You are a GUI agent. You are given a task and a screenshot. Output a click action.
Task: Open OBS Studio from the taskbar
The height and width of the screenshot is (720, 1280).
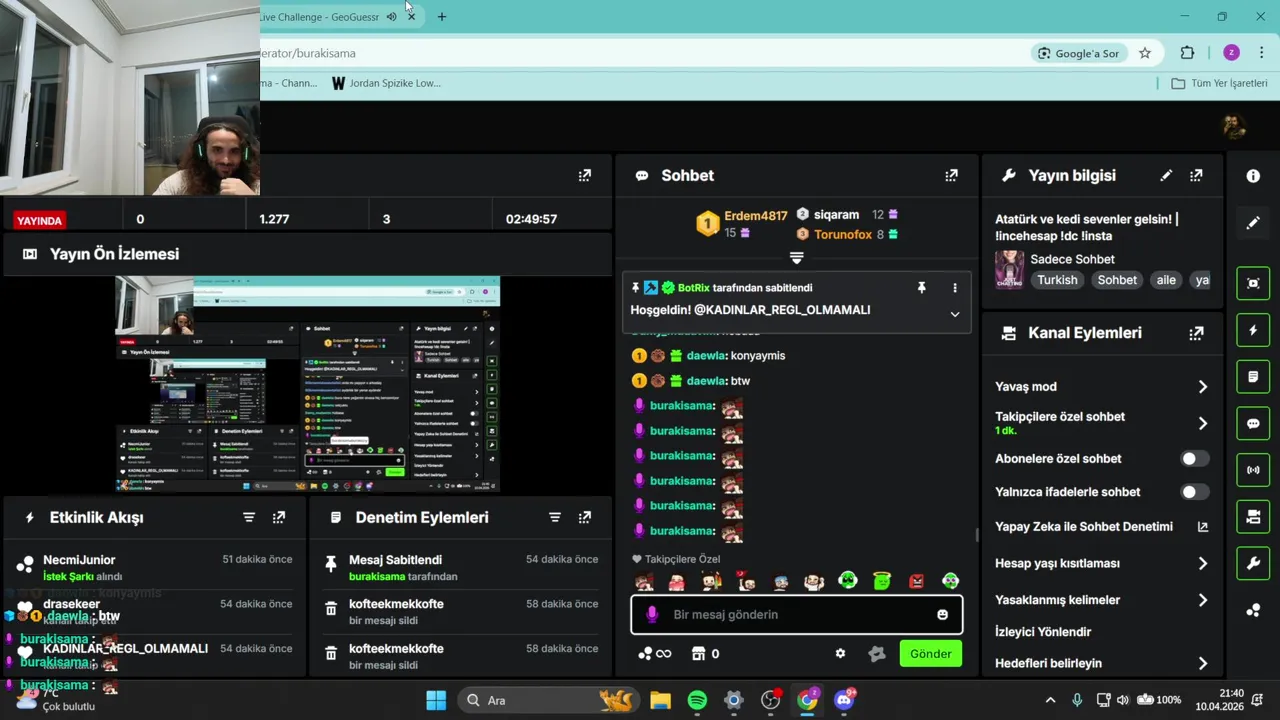click(770, 700)
